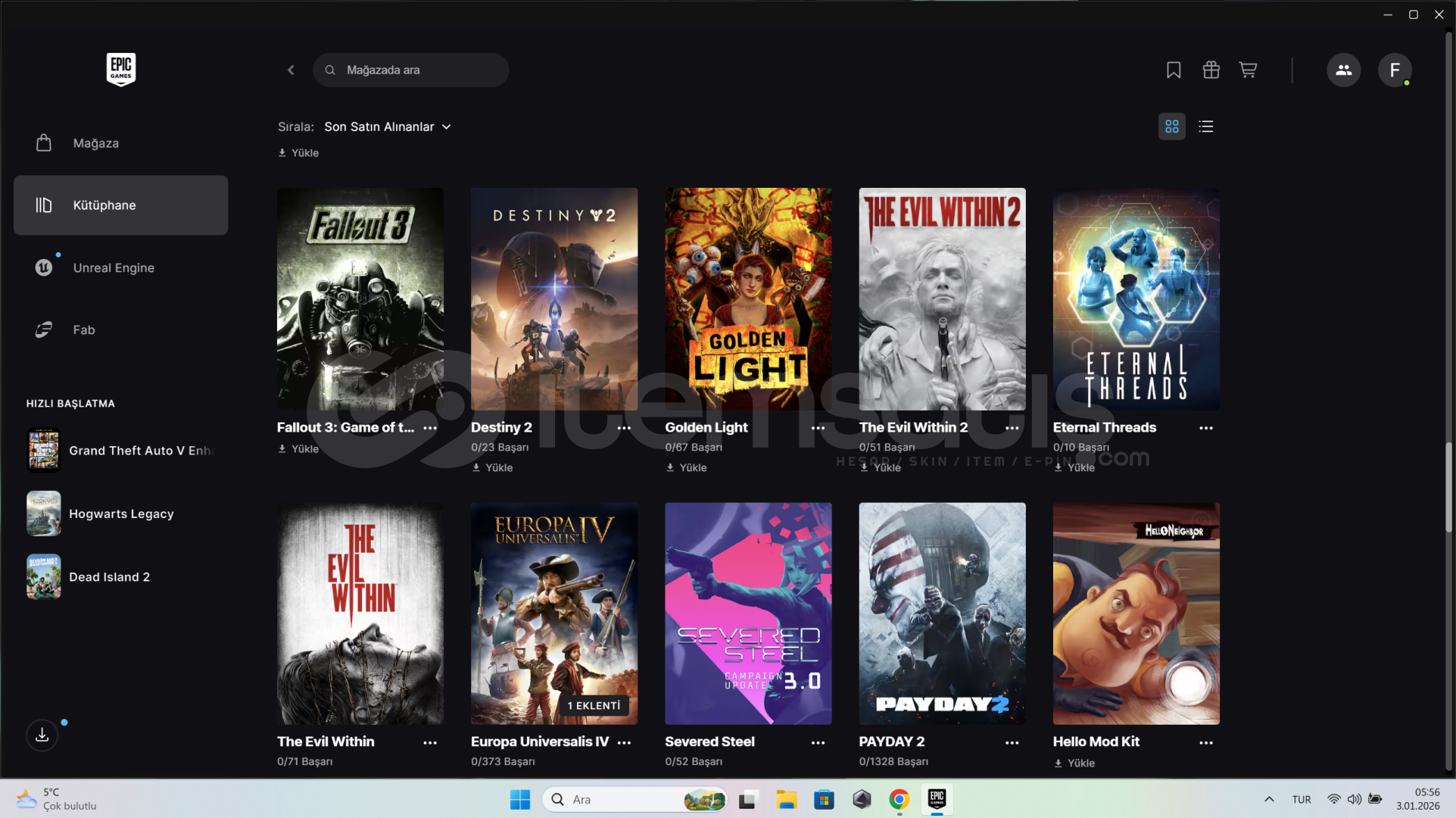Open the Unreal Engine section
1456x818 pixels.
(114, 267)
